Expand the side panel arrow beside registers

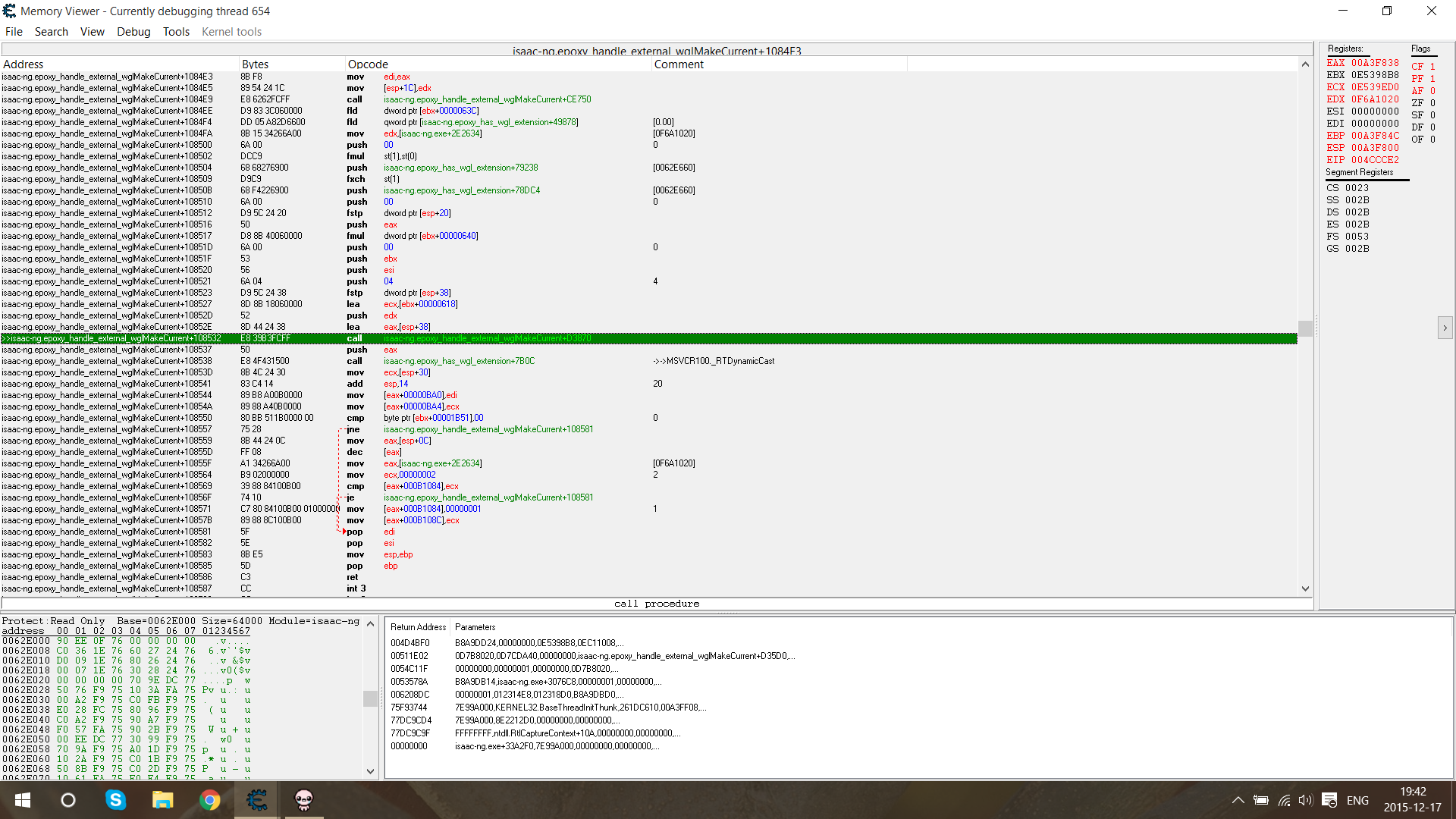1445,328
